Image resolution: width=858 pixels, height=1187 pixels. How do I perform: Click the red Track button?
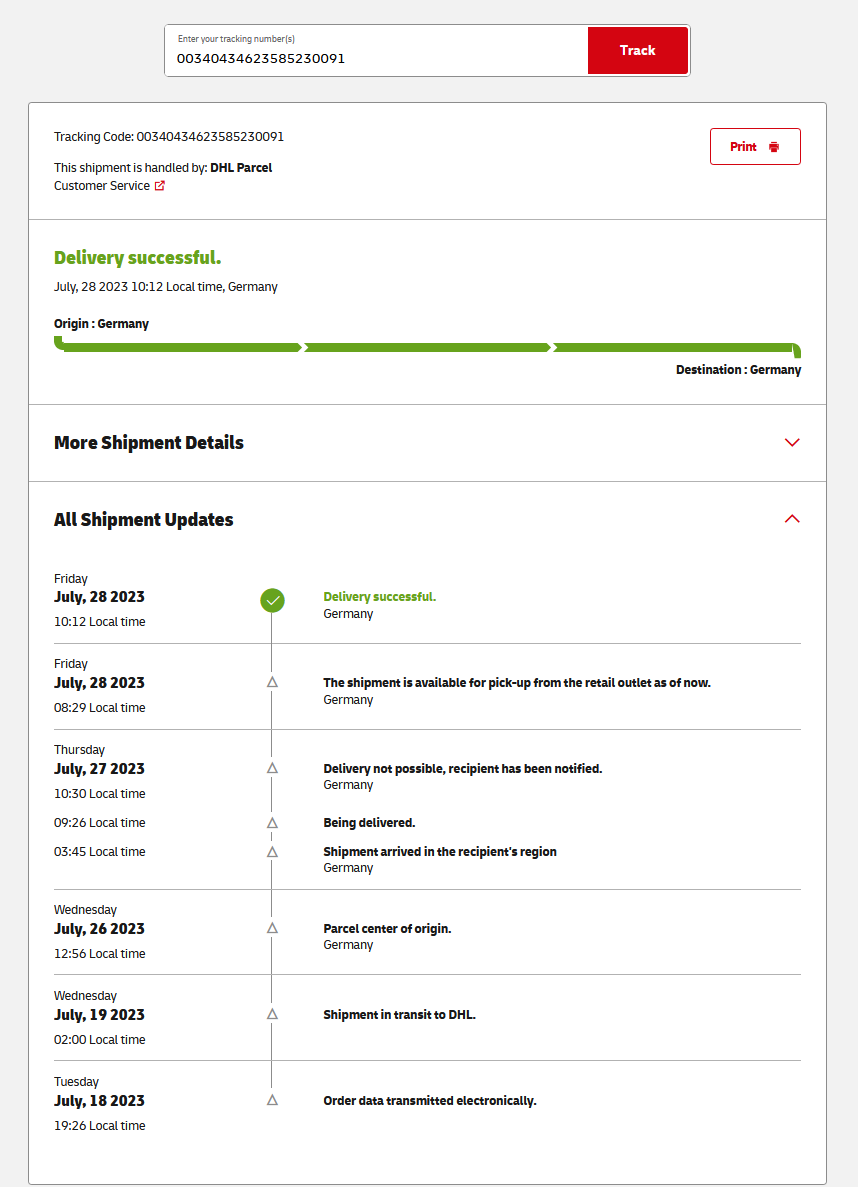pyautogui.click(x=637, y=50)
